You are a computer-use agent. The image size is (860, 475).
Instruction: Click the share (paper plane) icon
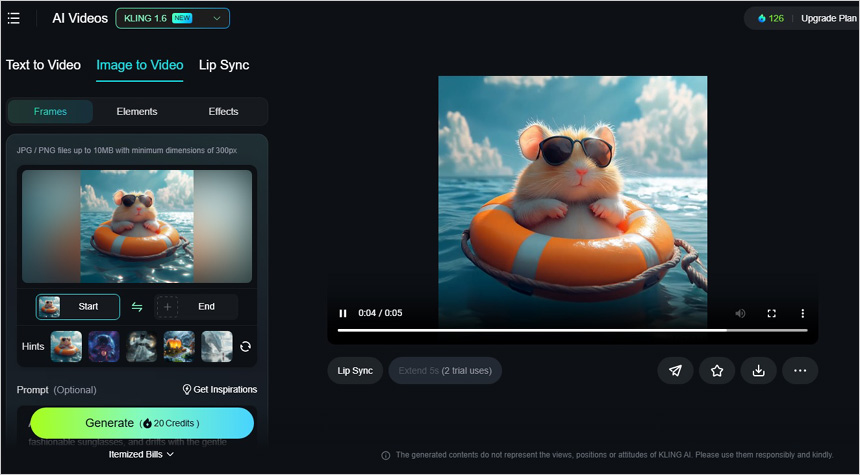click(675, 371)
